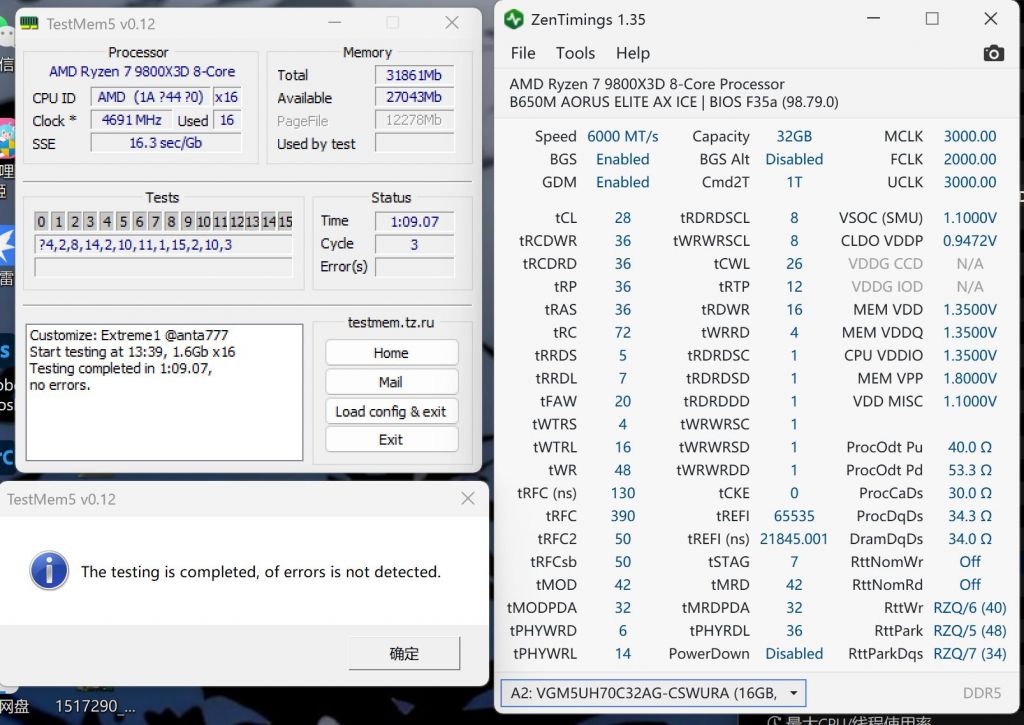This screenshot has height=725, width=1024.
Task: Expand the A2 memory module dropdown
Action: [795, 693]
